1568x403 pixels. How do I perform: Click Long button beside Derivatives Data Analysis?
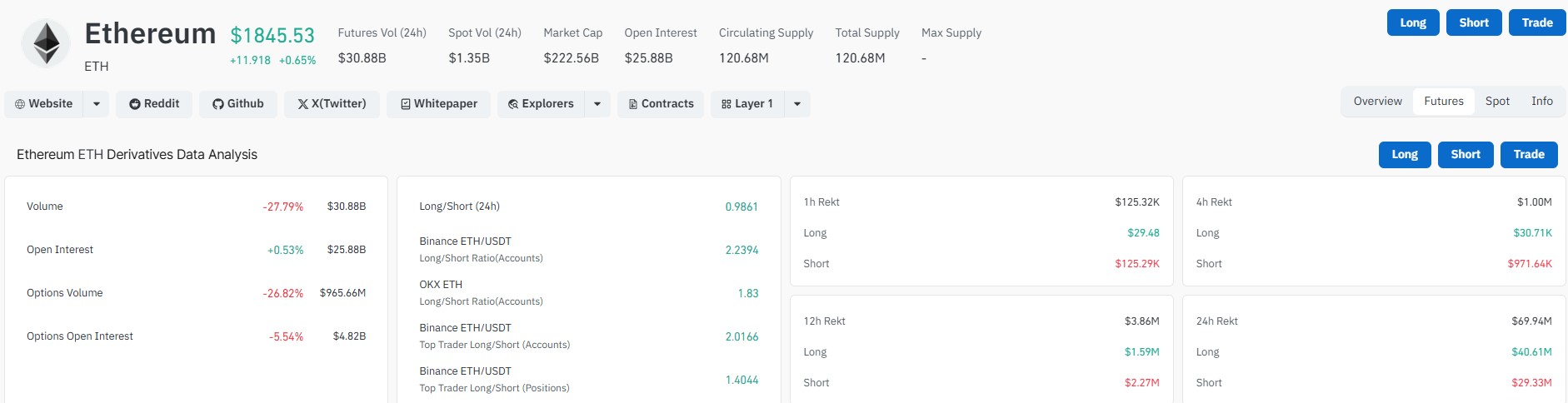(1405, 155)
